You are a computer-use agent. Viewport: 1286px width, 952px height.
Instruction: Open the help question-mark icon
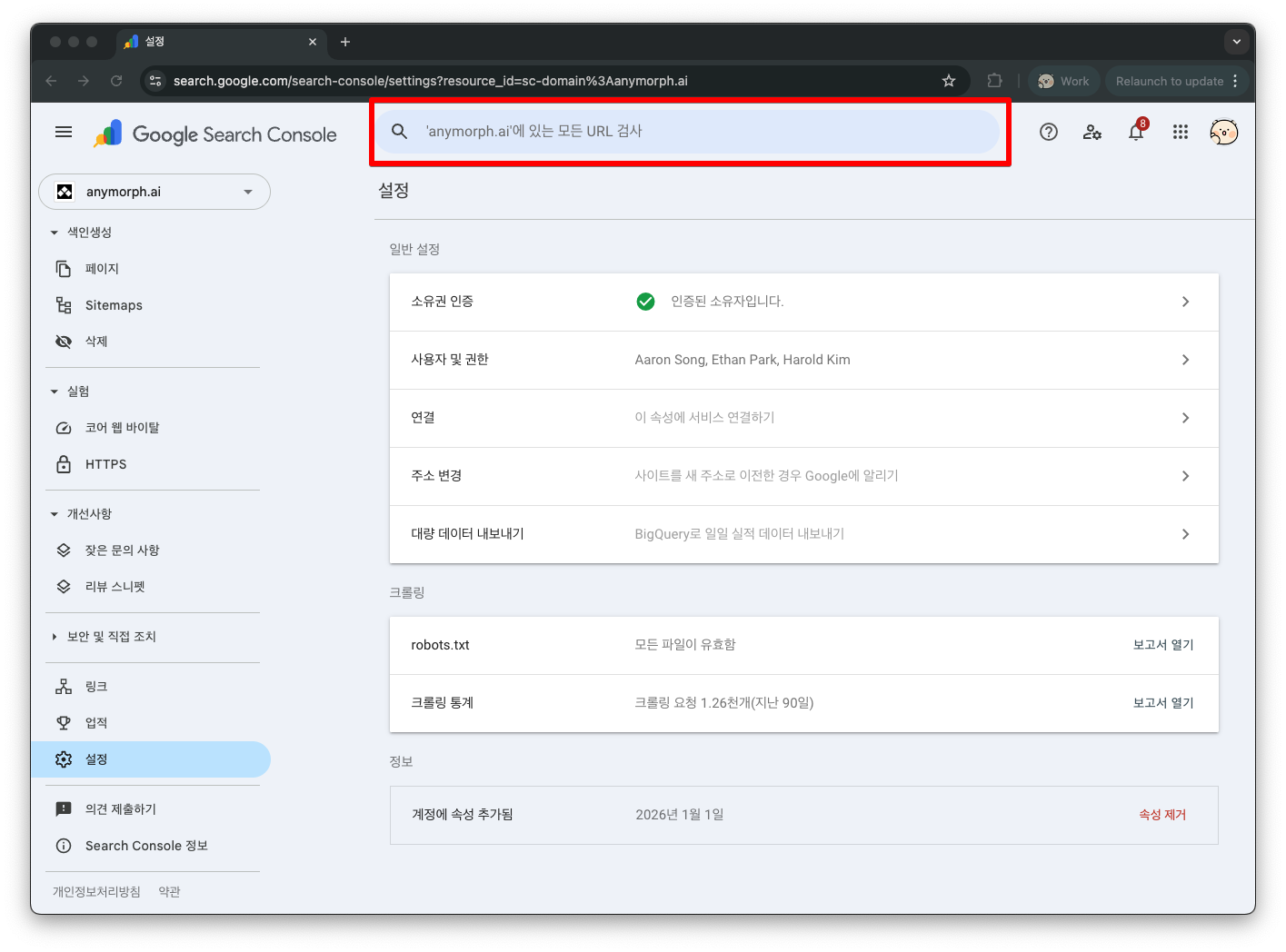(1049, 132)
